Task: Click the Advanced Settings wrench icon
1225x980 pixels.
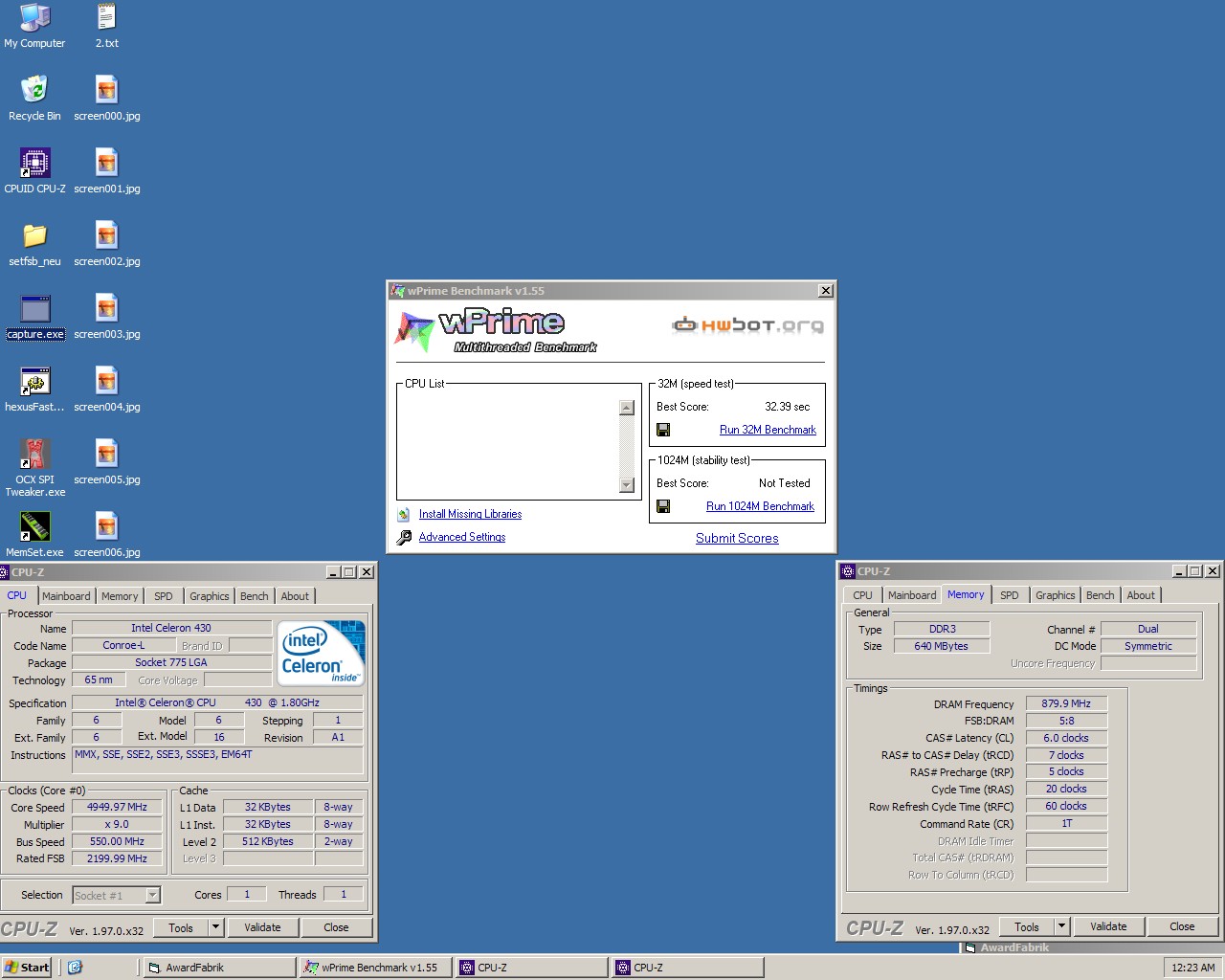Action: [x=404, y=537]
